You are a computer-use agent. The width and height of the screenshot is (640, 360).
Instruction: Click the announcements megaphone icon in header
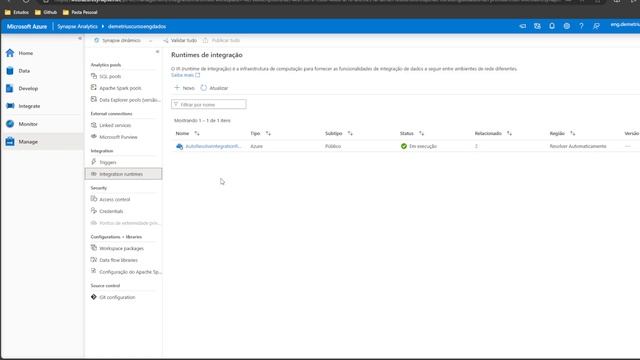pyautogui.click(x=522, y=26)
